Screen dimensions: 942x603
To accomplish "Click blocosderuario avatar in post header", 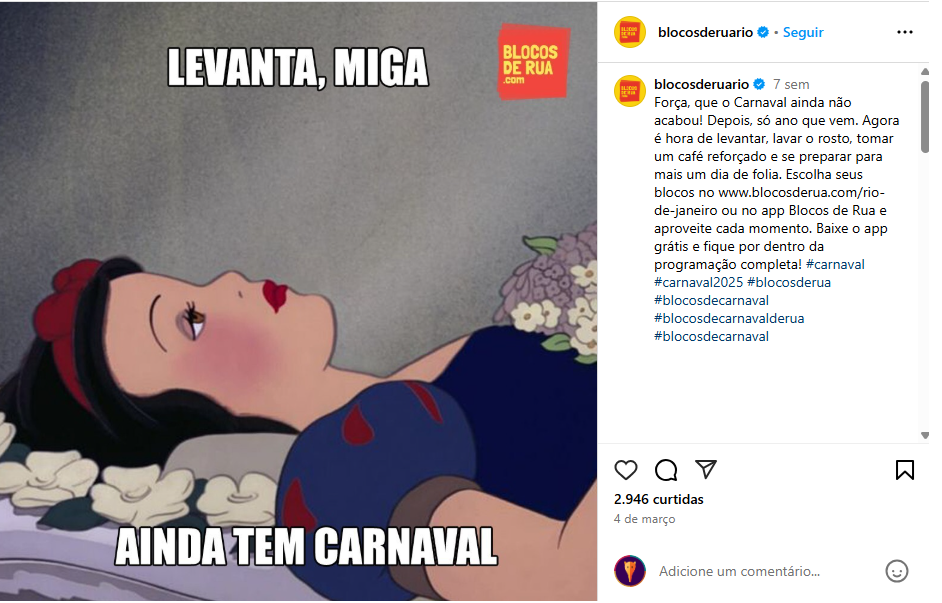I will (x=630, y=32).
